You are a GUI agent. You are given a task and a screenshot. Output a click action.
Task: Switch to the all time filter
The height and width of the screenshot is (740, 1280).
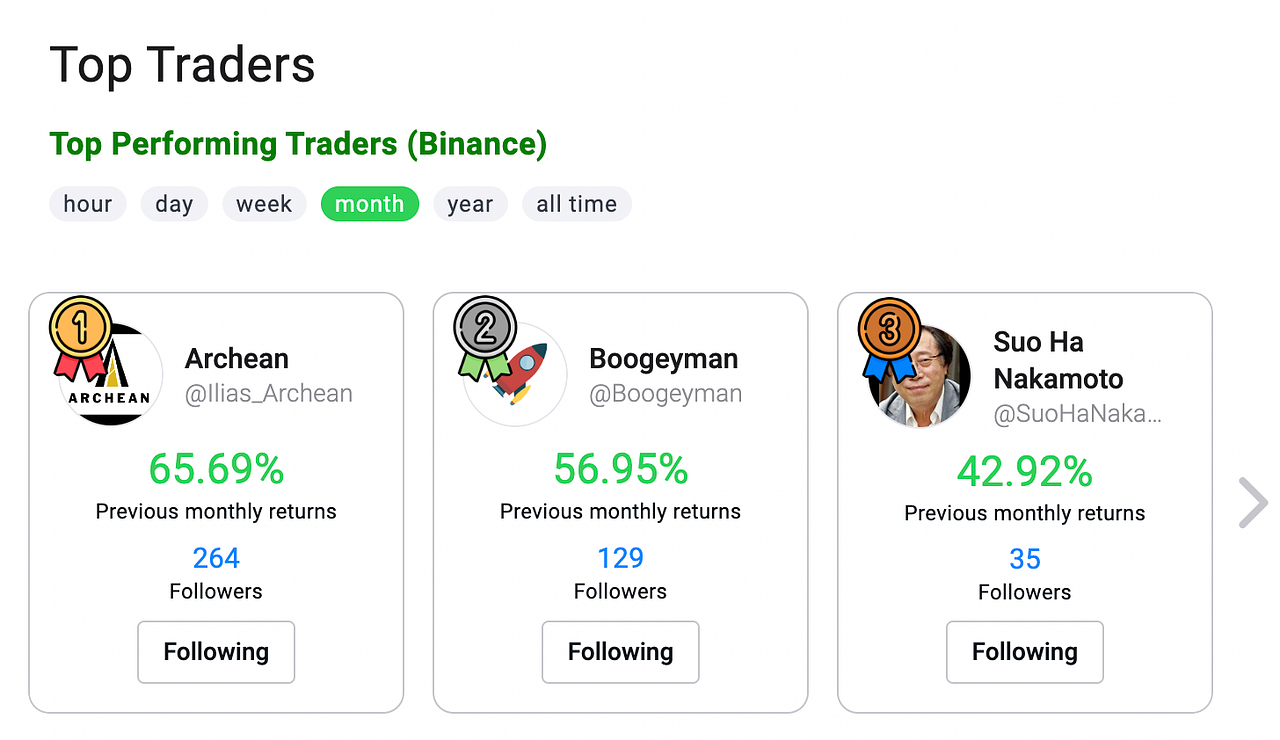tap(577, 204)
